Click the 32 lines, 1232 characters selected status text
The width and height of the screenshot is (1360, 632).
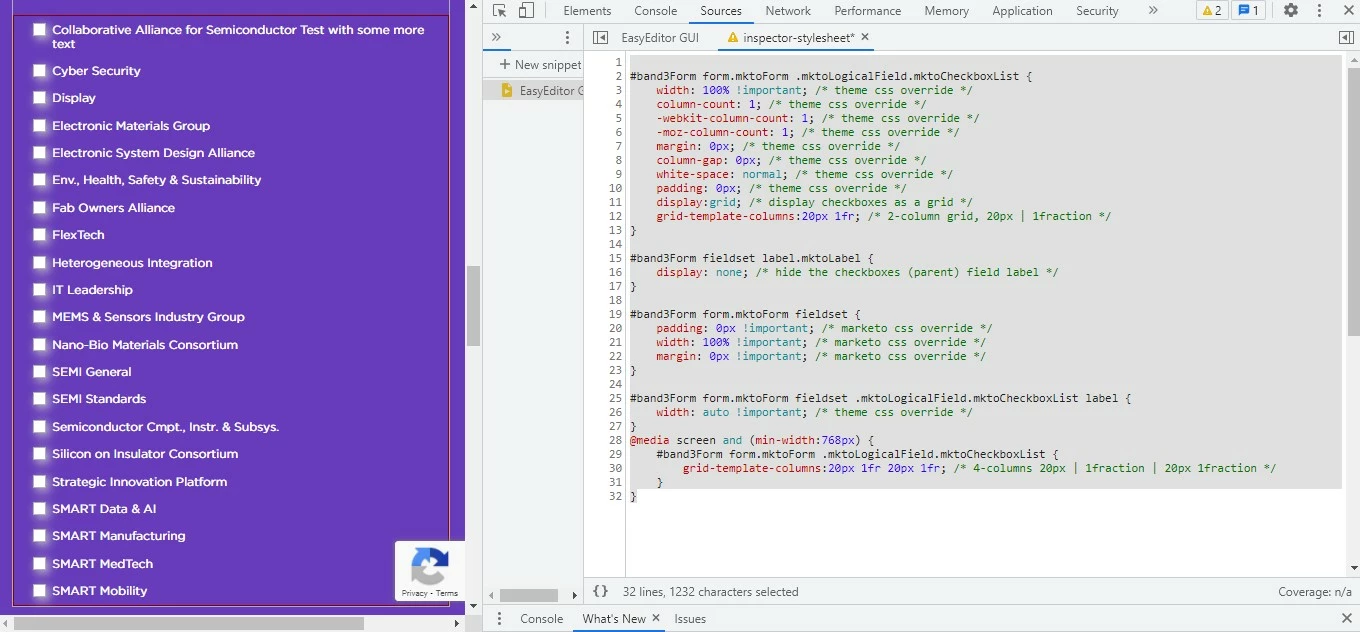(711, 592)
